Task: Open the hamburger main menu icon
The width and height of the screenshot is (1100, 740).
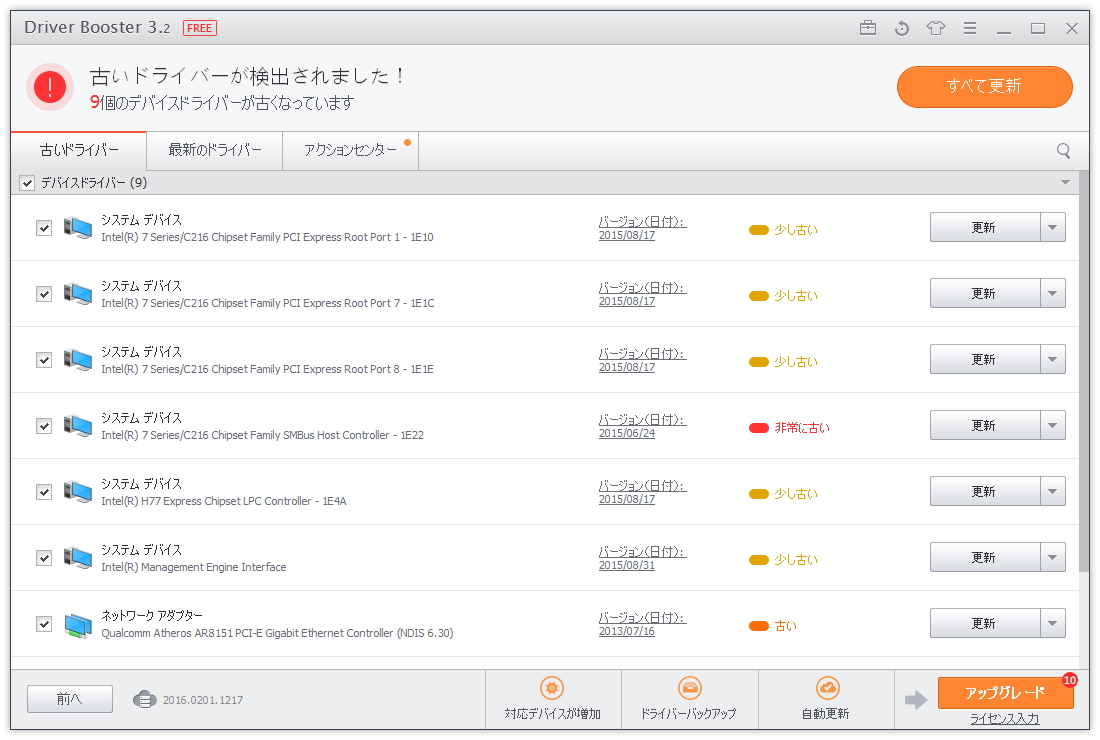Action: [x=969, y=29]
